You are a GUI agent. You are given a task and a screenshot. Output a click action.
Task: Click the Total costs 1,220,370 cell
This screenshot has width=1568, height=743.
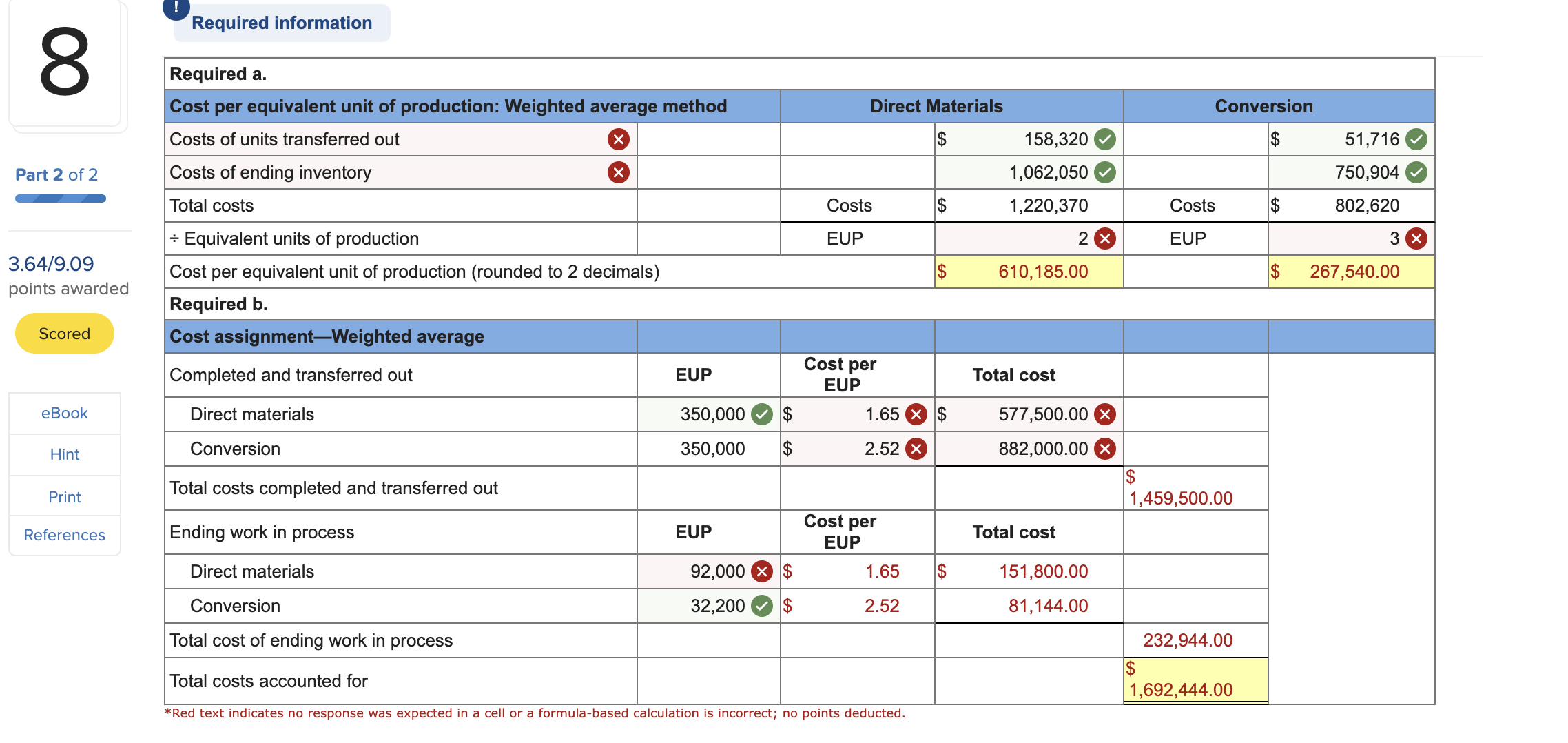tap(1029, 205)
